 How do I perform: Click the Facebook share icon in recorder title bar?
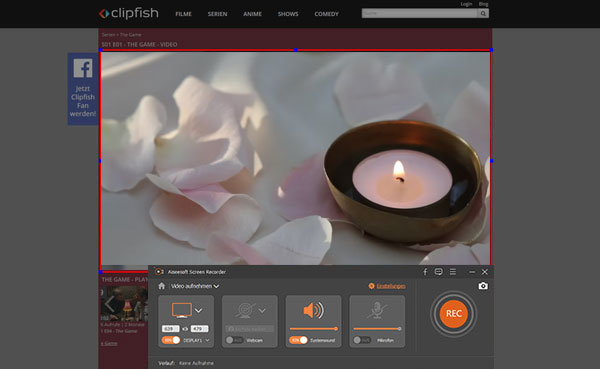(x=425, y=272)
